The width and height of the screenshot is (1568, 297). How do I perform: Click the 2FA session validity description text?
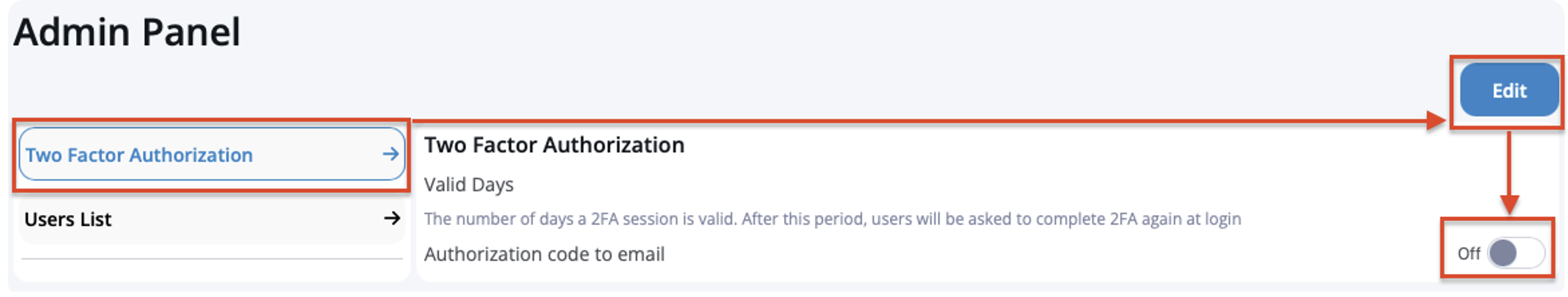(x=832, y=219)
